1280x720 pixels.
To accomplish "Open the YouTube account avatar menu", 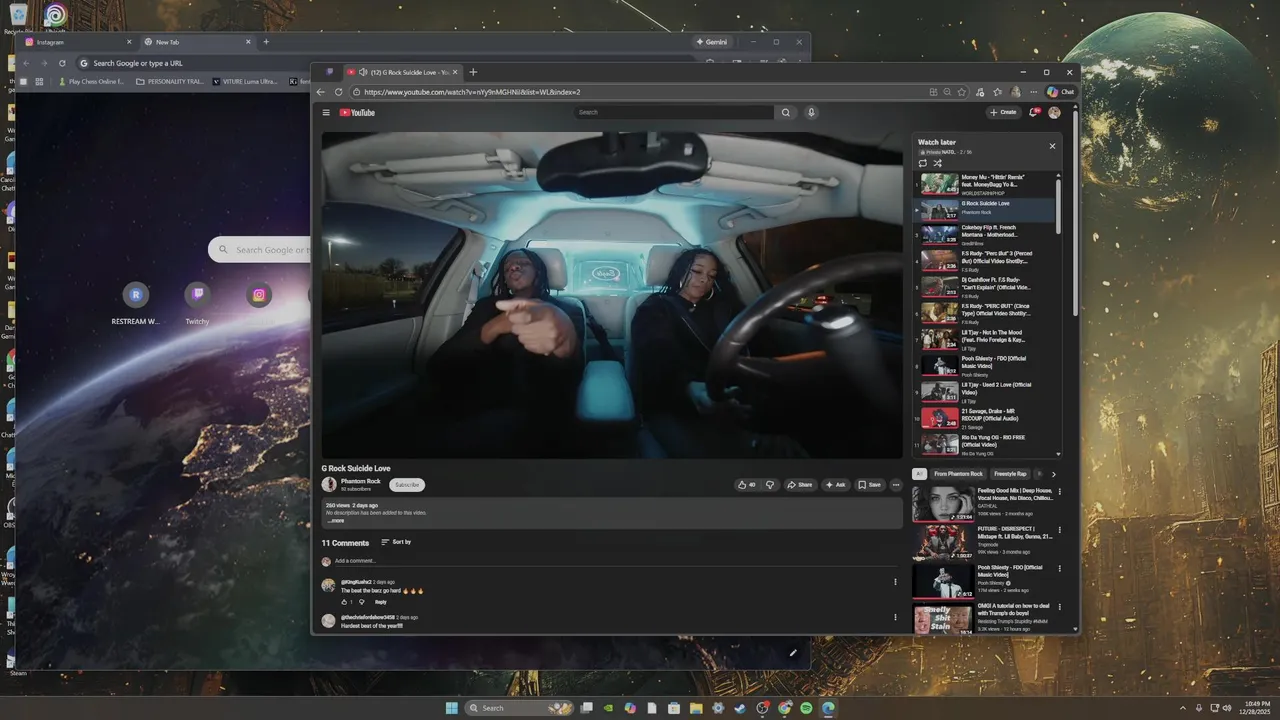I will tap(1054, 112).
